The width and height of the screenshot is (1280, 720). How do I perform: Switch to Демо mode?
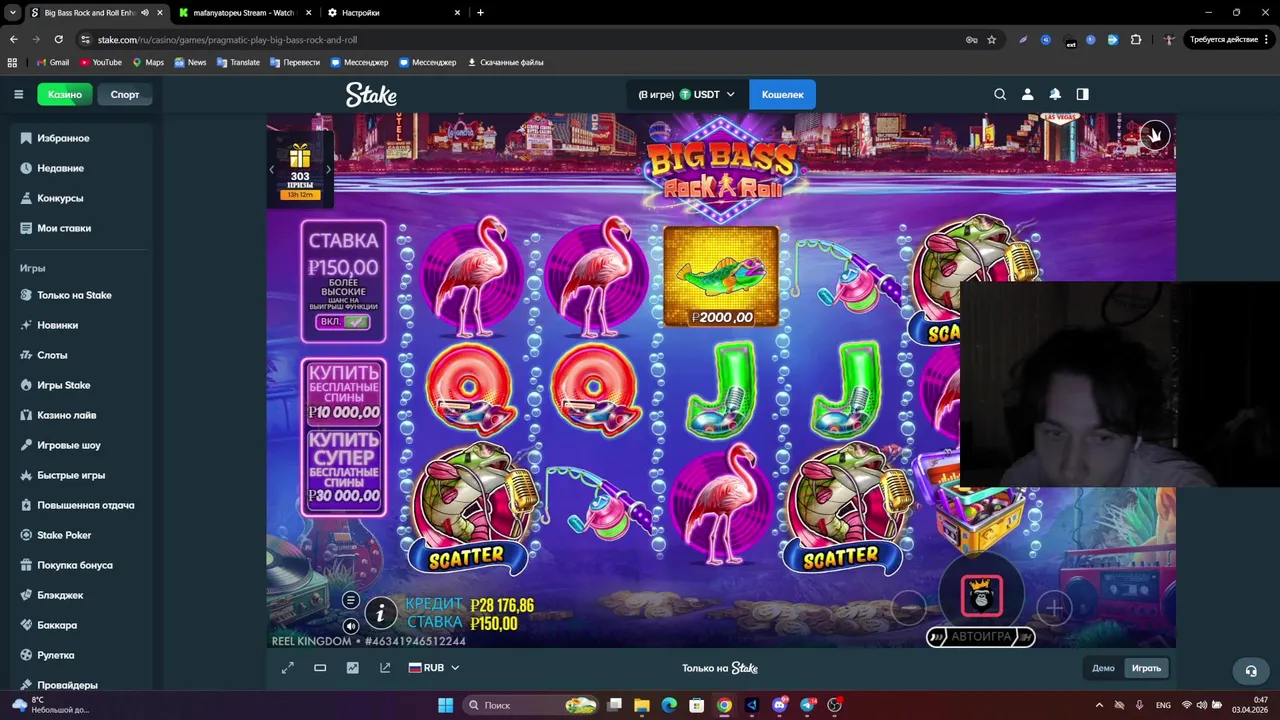pyautogui.click(x=1103, y=668)
